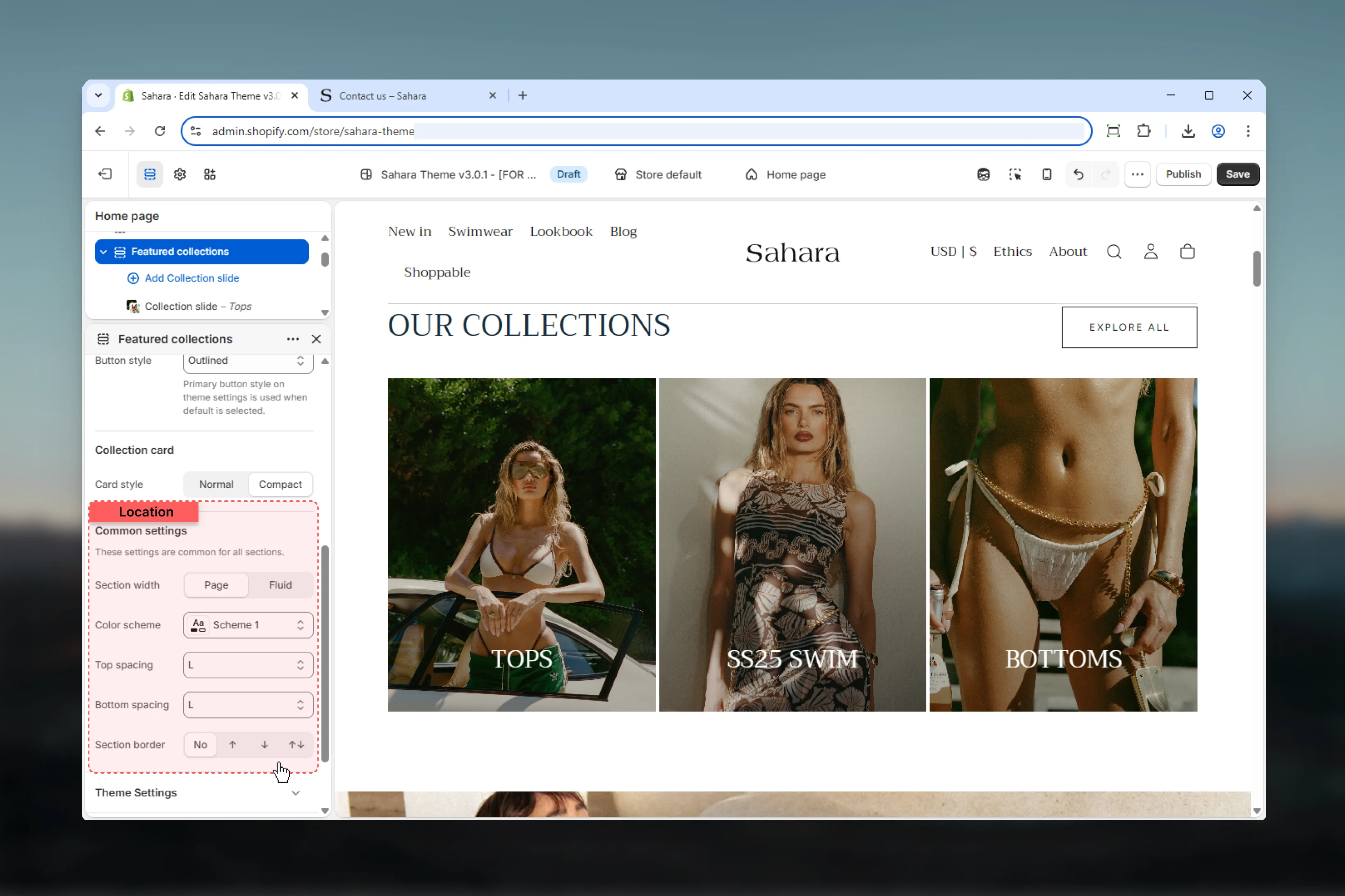Screen dimensions: 1345x896
Task: Open Chrome three-dot menu
Action: [x=1248, y=131]
